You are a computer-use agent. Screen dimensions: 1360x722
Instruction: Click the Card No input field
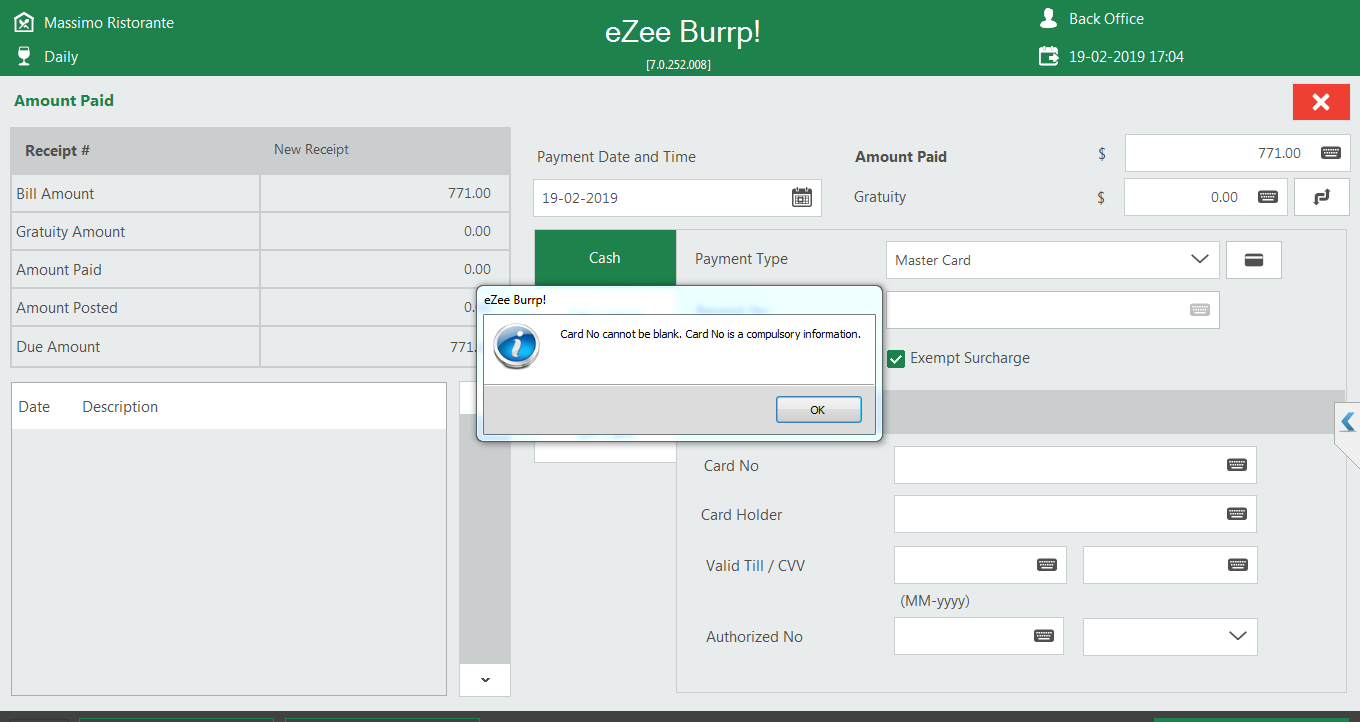[1075, 465]
